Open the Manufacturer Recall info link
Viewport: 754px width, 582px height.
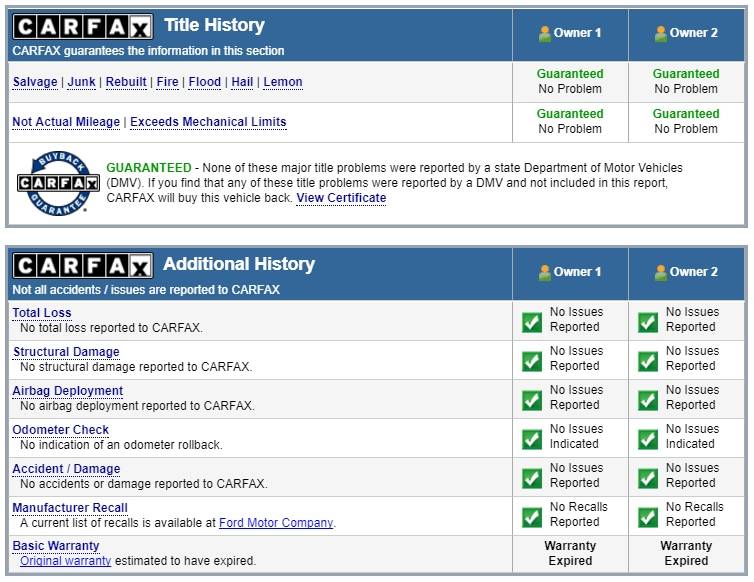pyautogui.click(x=70, y=508)
